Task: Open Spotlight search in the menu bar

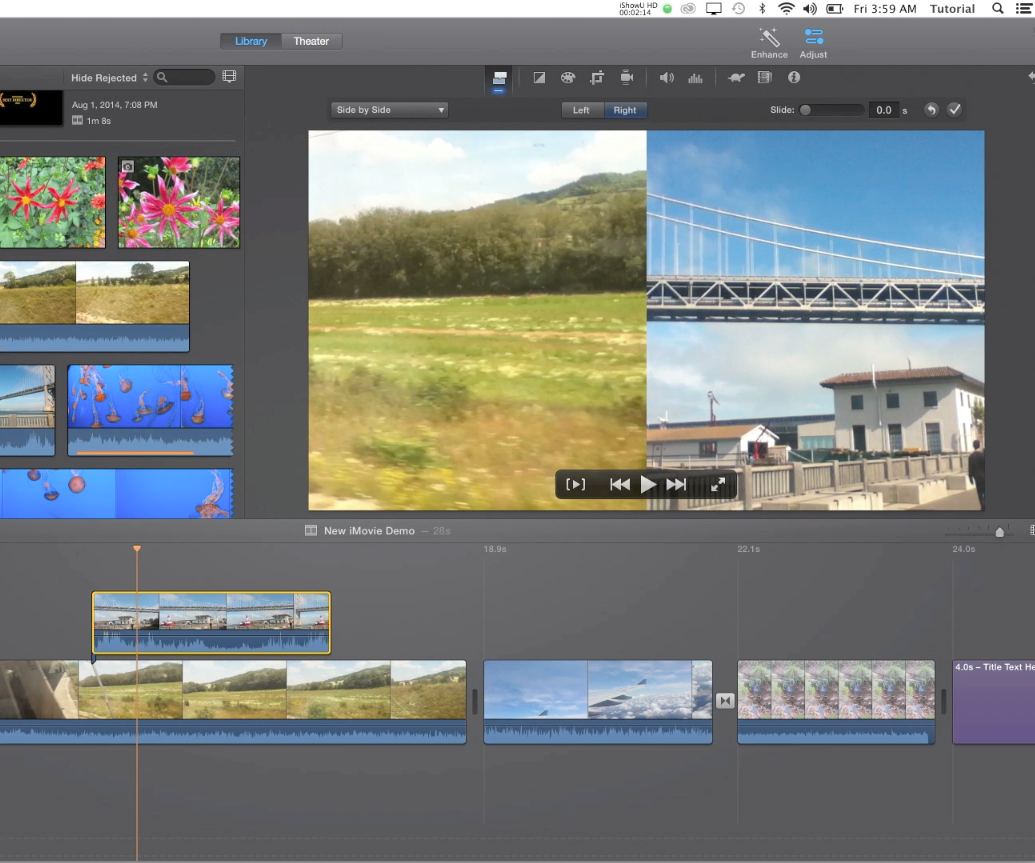Action: click(997, 9)
